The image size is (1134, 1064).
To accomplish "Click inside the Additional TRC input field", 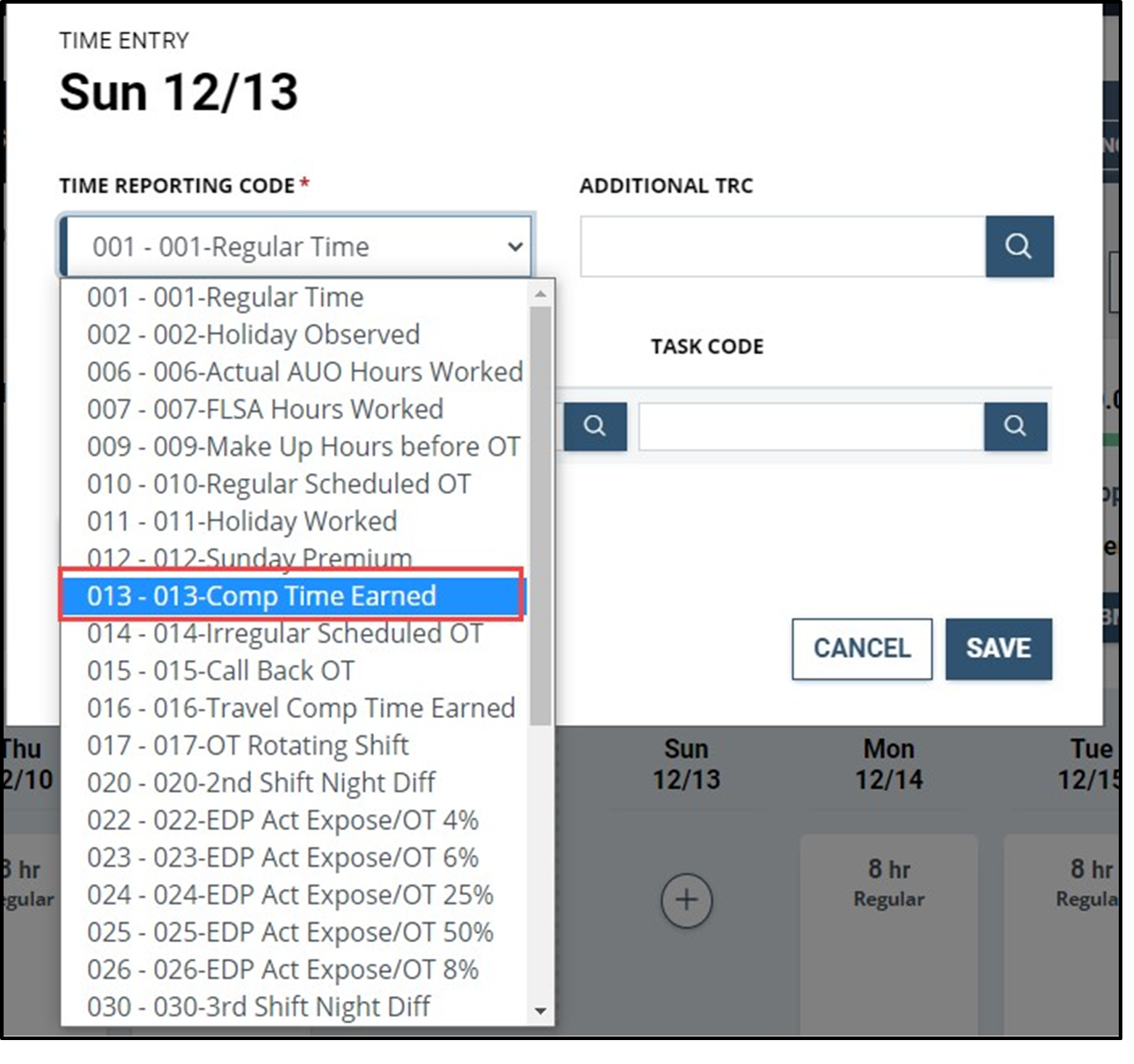I will point(784,247).
